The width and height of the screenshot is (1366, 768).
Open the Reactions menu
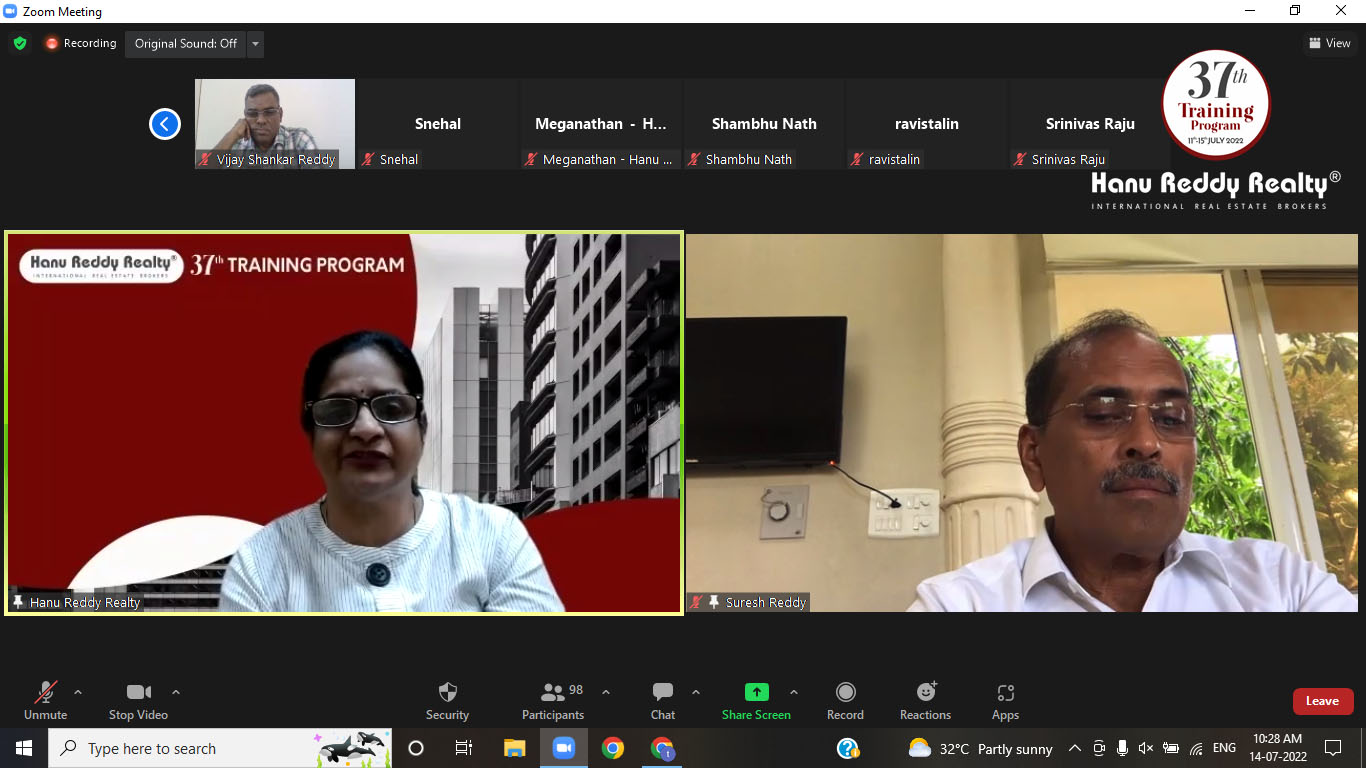tap(925, 700)
